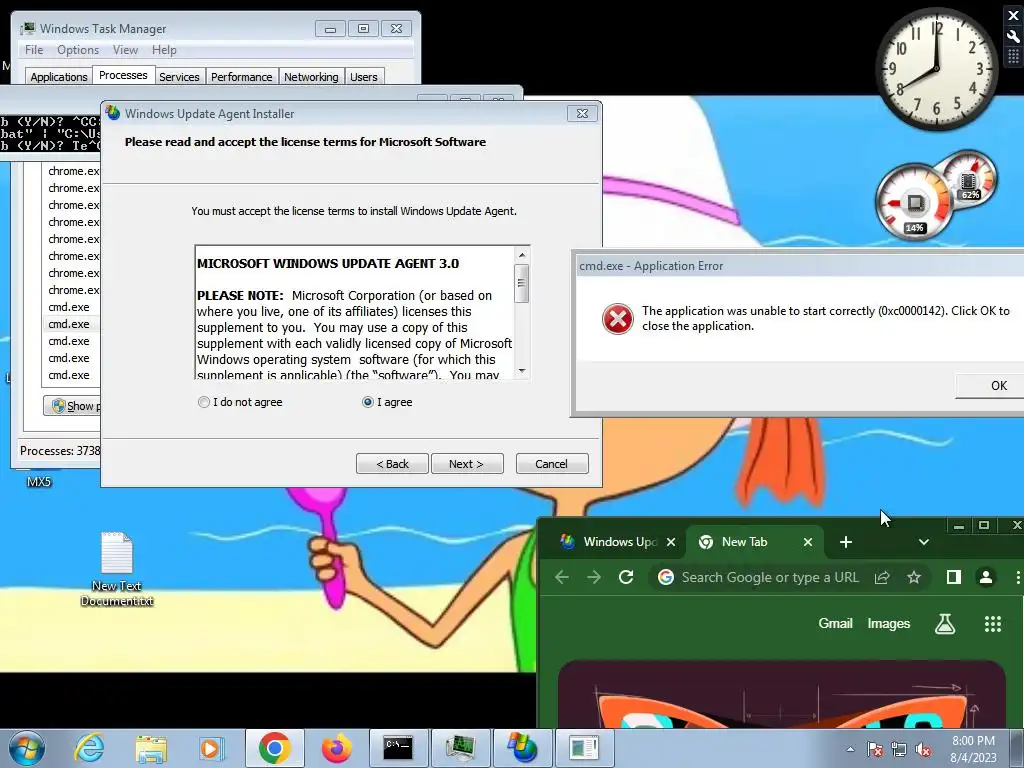Viewport: 1024px width, 768px height.
Task: Click the Chrome three-dot menu
Action: (1017, 577)
